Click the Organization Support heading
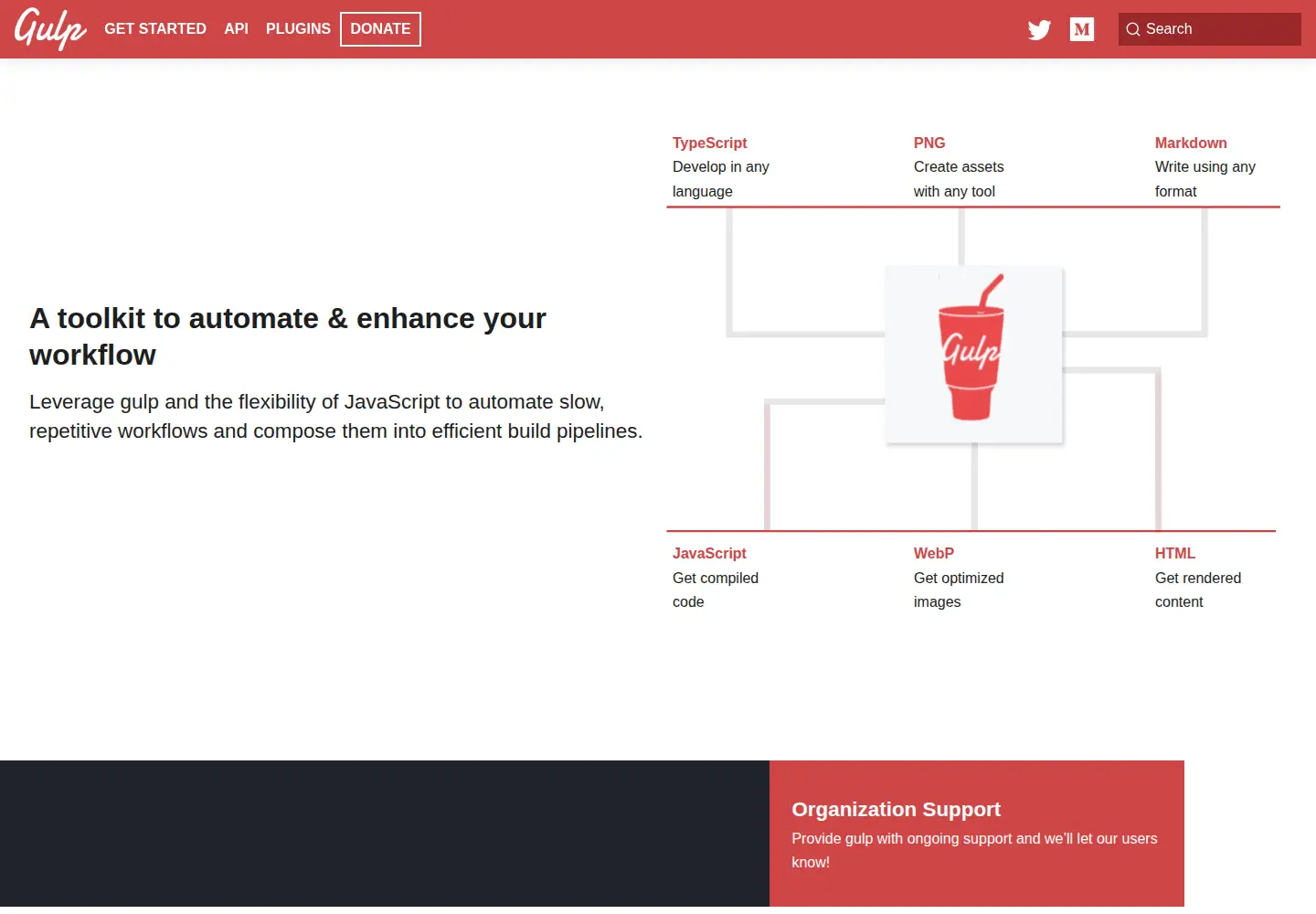Viewport: 1316px width, 914px height. (x=896, y=809)
